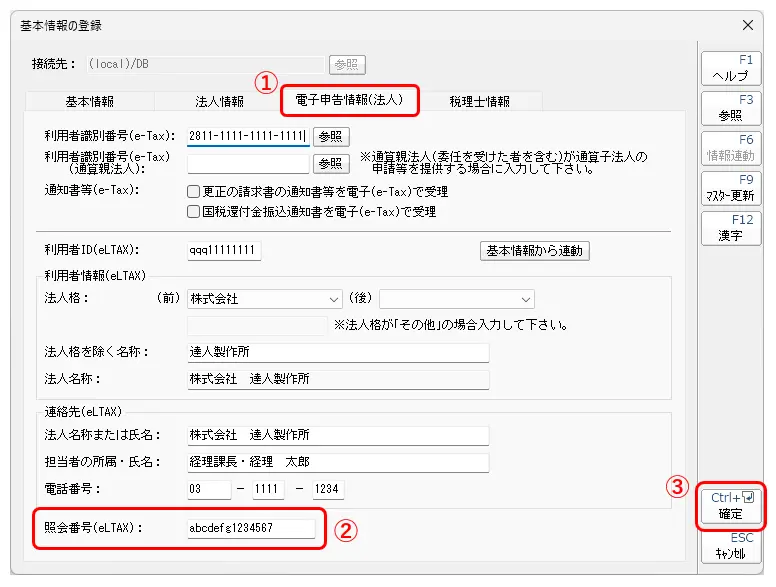
Task: Click the F1 ヘルプ help button
Action: [x=729, y=68]
